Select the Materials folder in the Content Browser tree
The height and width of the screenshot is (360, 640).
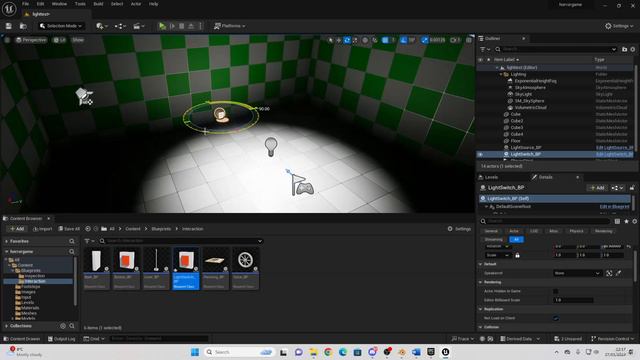(29, 308)
